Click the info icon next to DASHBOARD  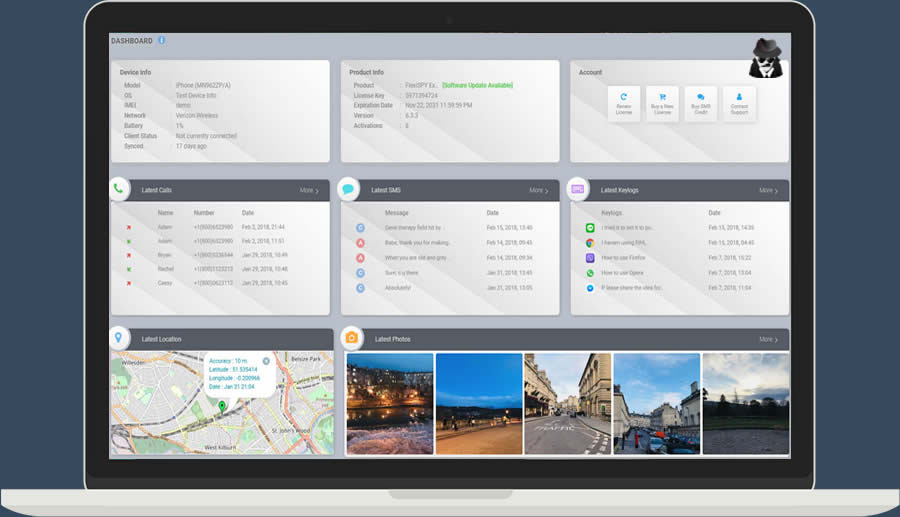(162, 40)
